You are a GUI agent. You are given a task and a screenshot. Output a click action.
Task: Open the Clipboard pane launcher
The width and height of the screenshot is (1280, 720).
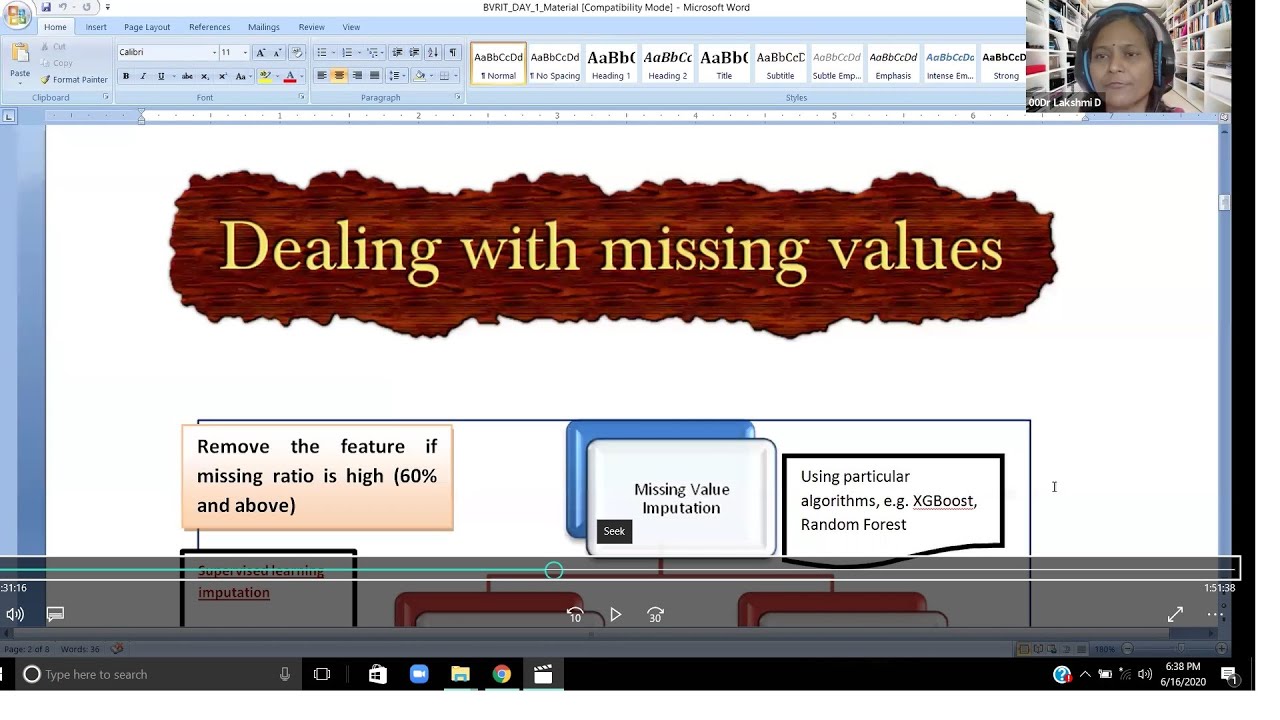tap(105, 97)
